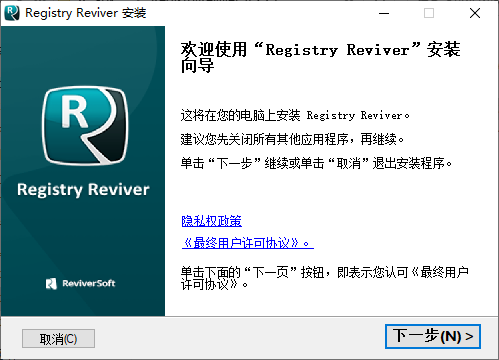The height and width of the screenshot is (360, 499).
Task: Click the Registry Reviver sidebar title text
Action: click(83, 190)
